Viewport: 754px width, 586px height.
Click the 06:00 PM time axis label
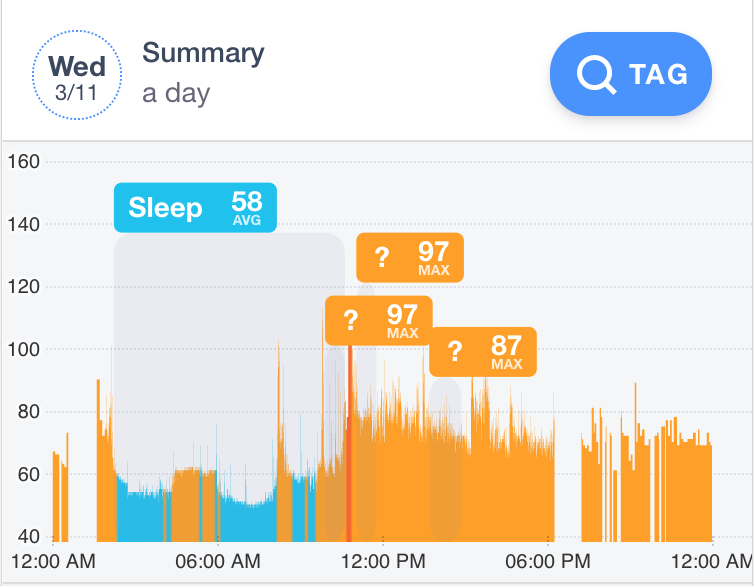[548, 561]
